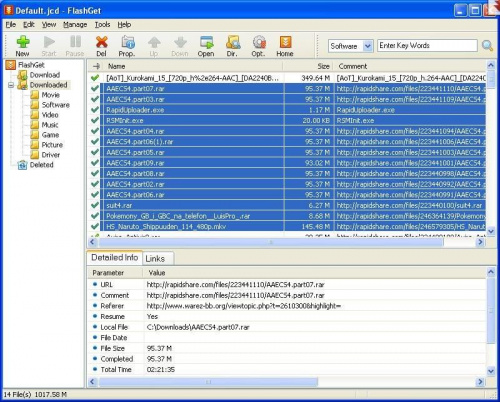Click the detail pane vertical scrollbar thumb
The width and height of the screenshot is (500, 402).
click(491, 311)
